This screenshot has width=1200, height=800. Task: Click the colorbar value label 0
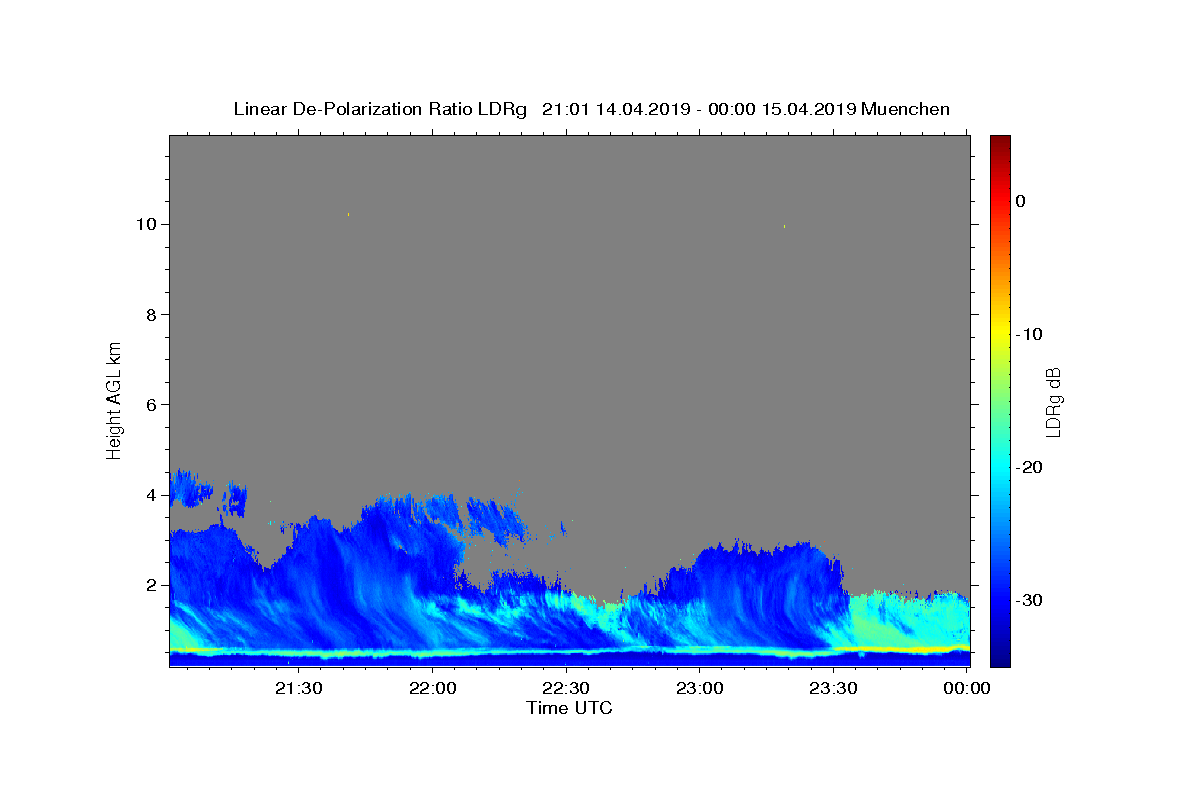[x=1020, y=201]
